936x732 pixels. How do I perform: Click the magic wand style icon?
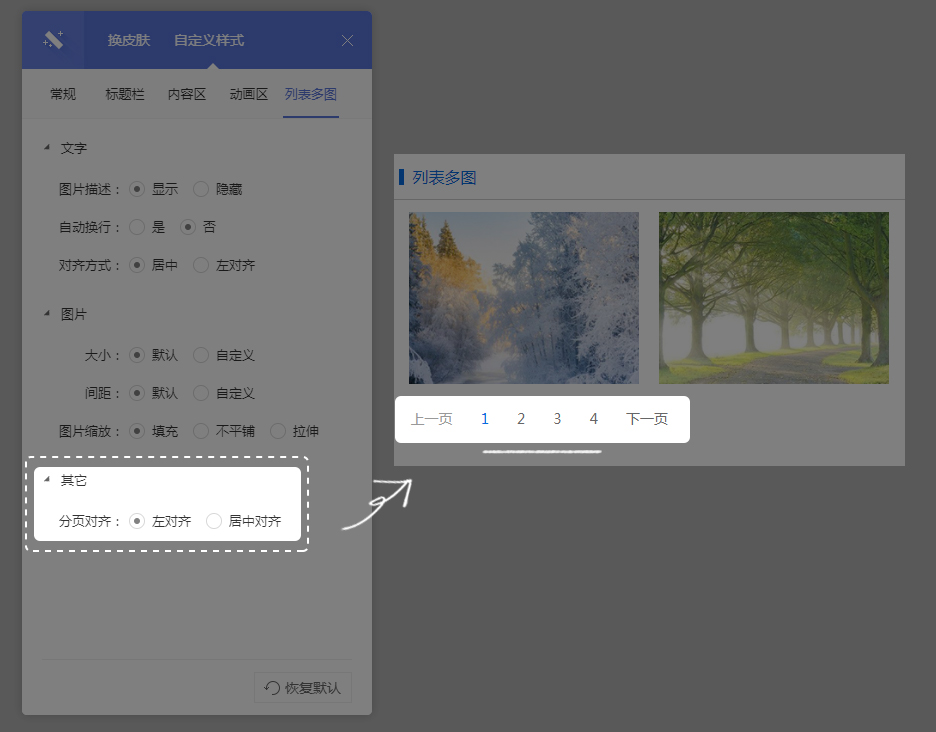click(x=53, y=40)
